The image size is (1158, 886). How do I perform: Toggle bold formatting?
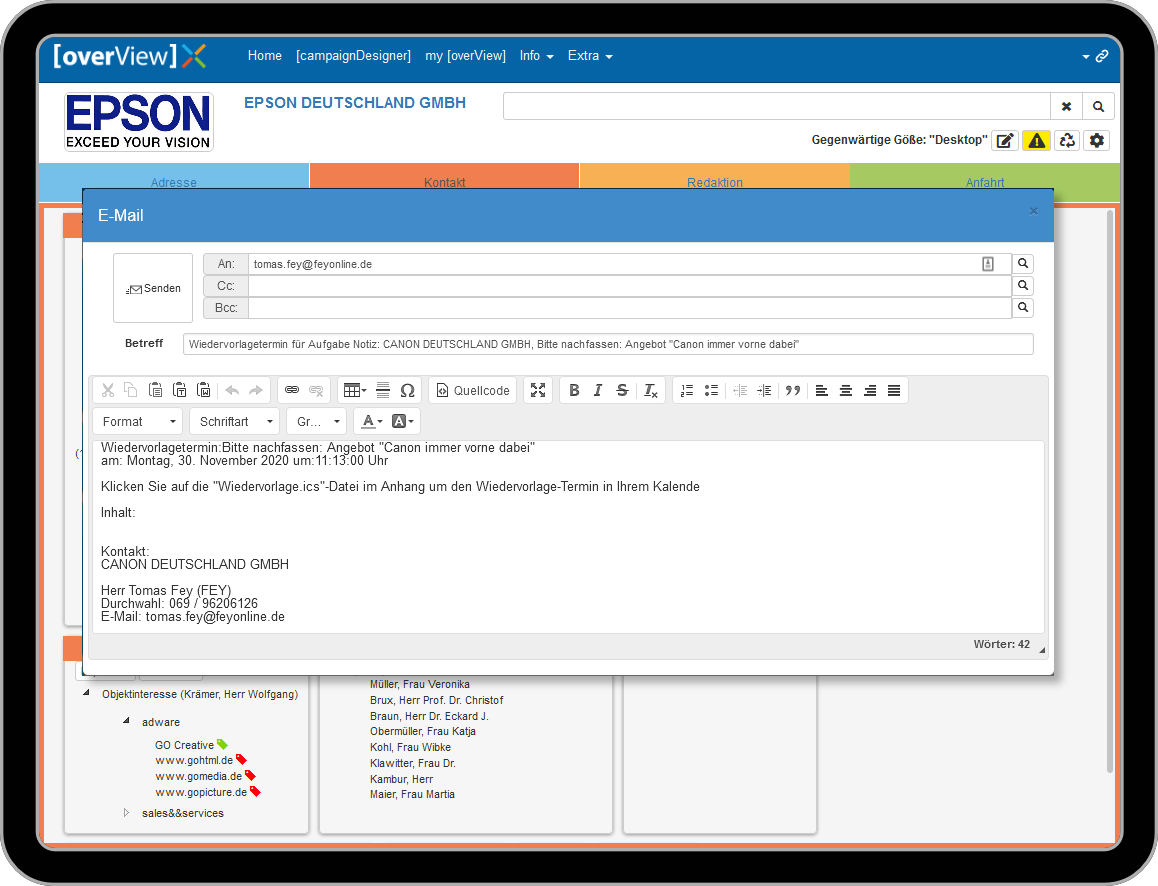[574, 391]
